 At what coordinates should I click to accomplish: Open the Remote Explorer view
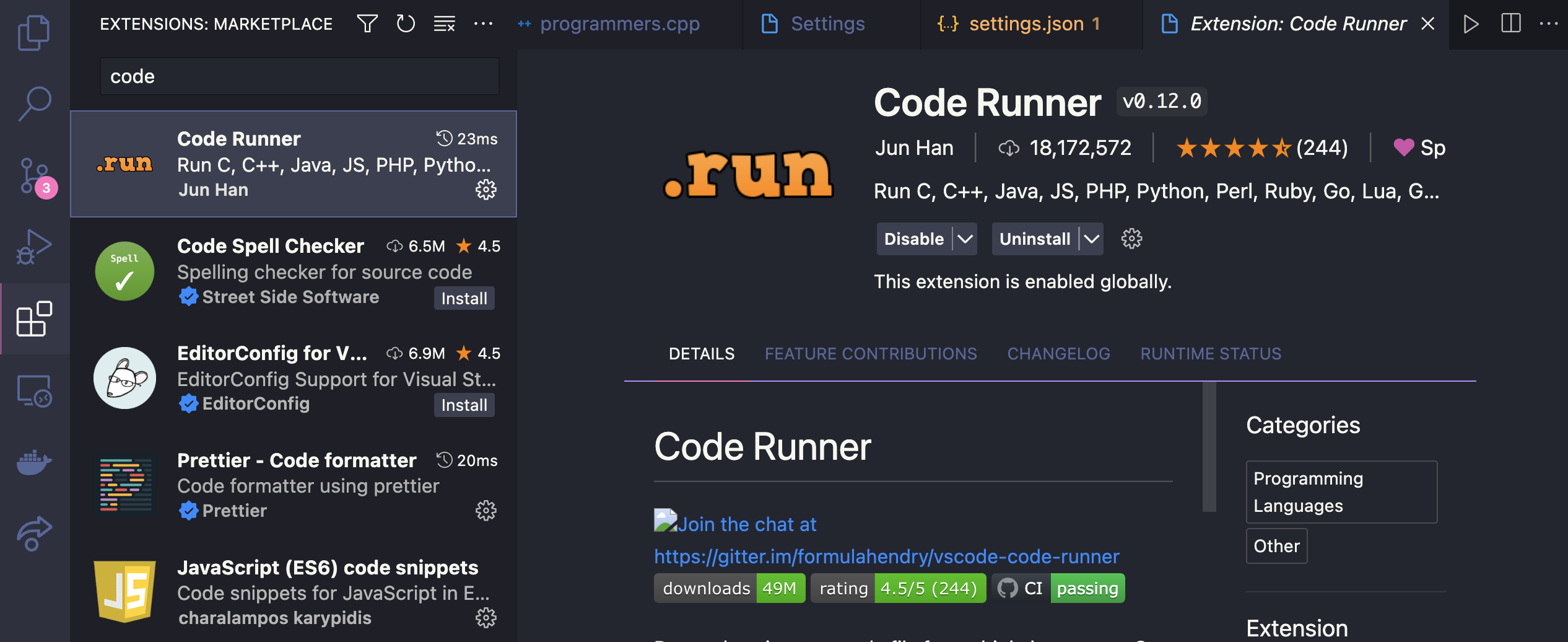point(34,391)
